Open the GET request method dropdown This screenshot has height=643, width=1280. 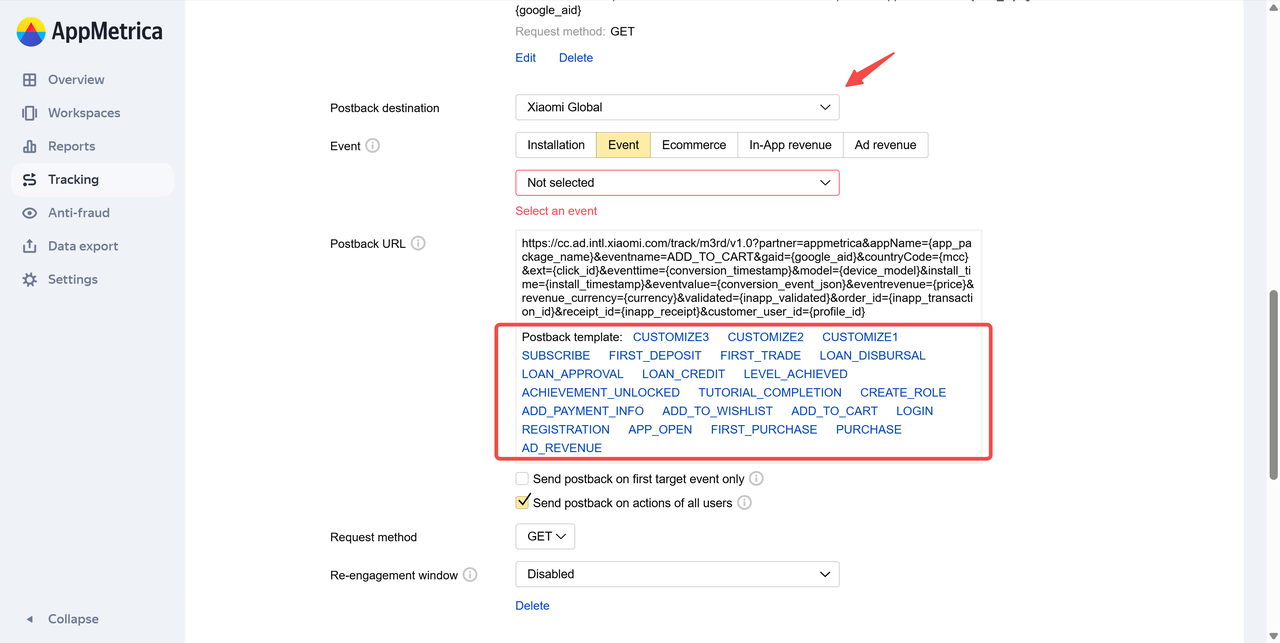(545, 537)
